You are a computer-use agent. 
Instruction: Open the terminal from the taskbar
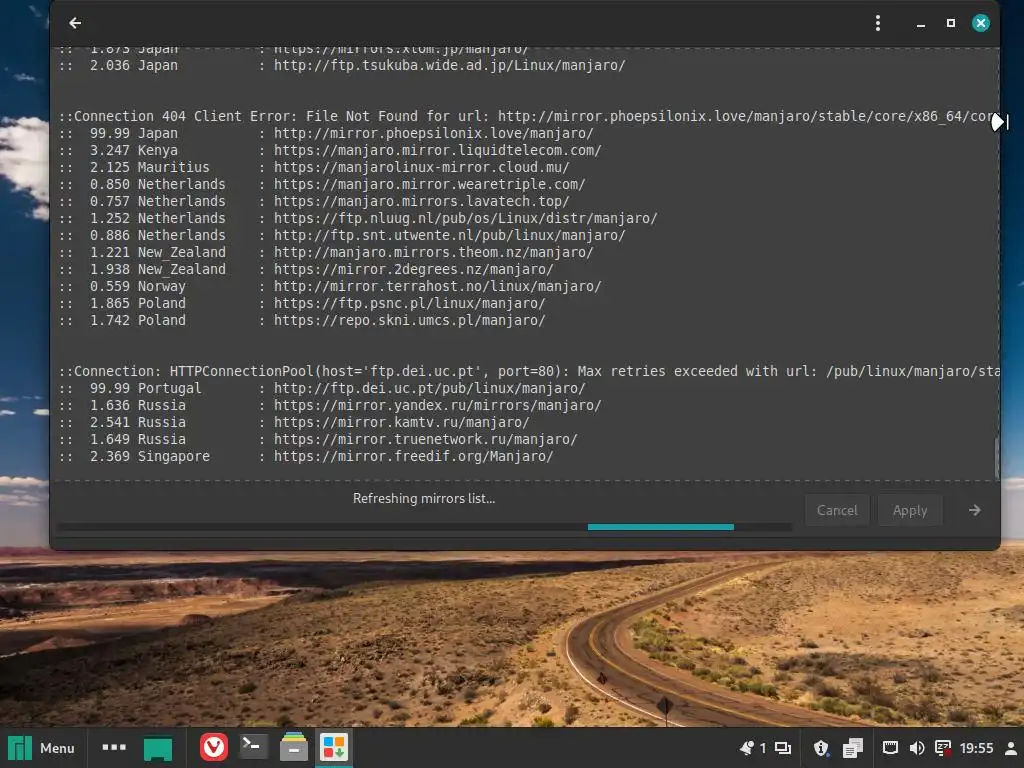(253, 746)
